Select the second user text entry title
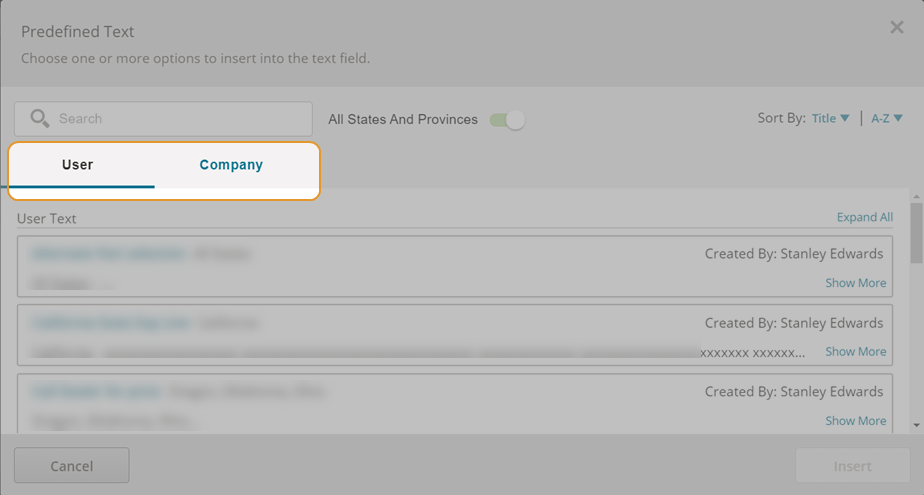The width and height of the screenshot is (924, 495). point(111,323)
